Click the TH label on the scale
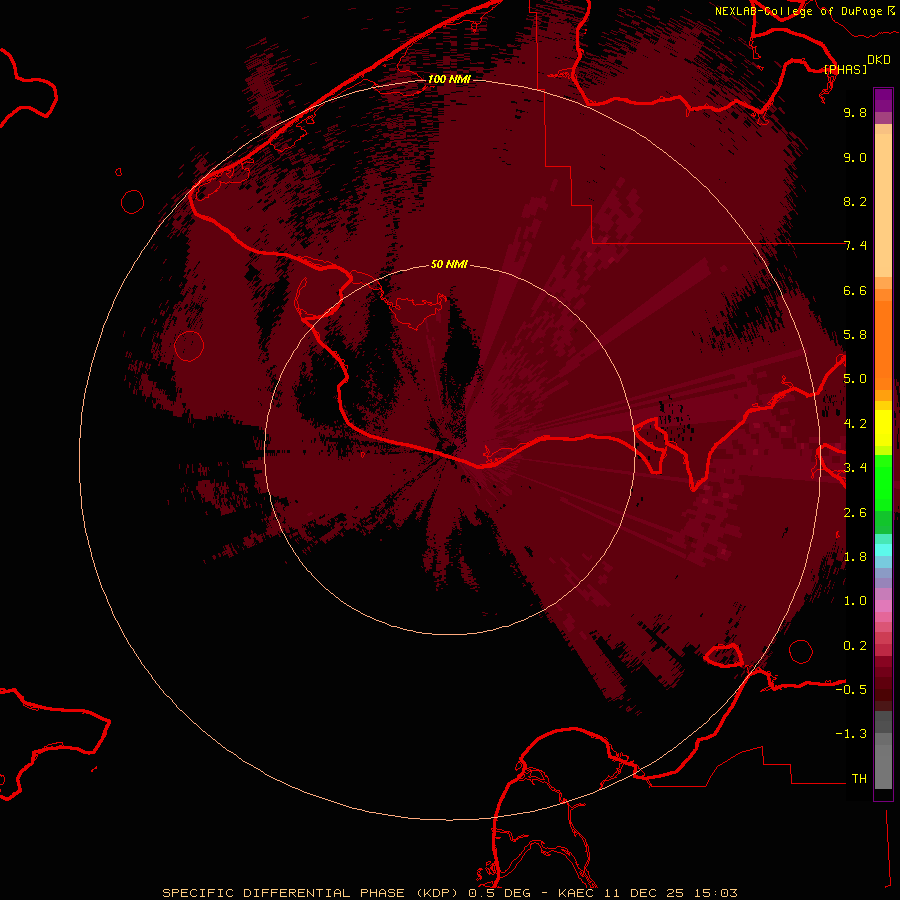This screenshot has width=900, height=900. [859, 779]
